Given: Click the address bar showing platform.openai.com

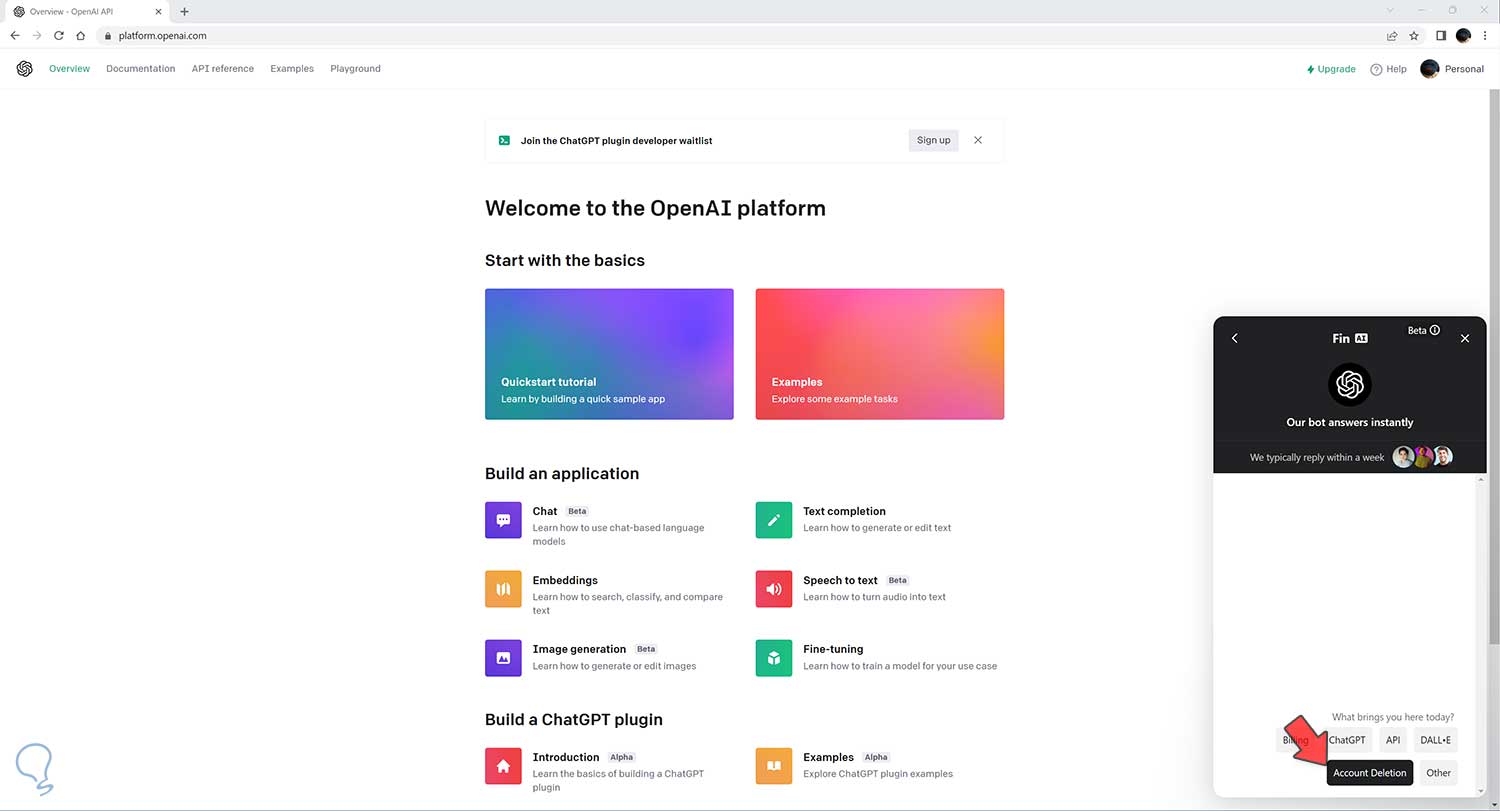Looking at the screenshot, I should (740, 35).
